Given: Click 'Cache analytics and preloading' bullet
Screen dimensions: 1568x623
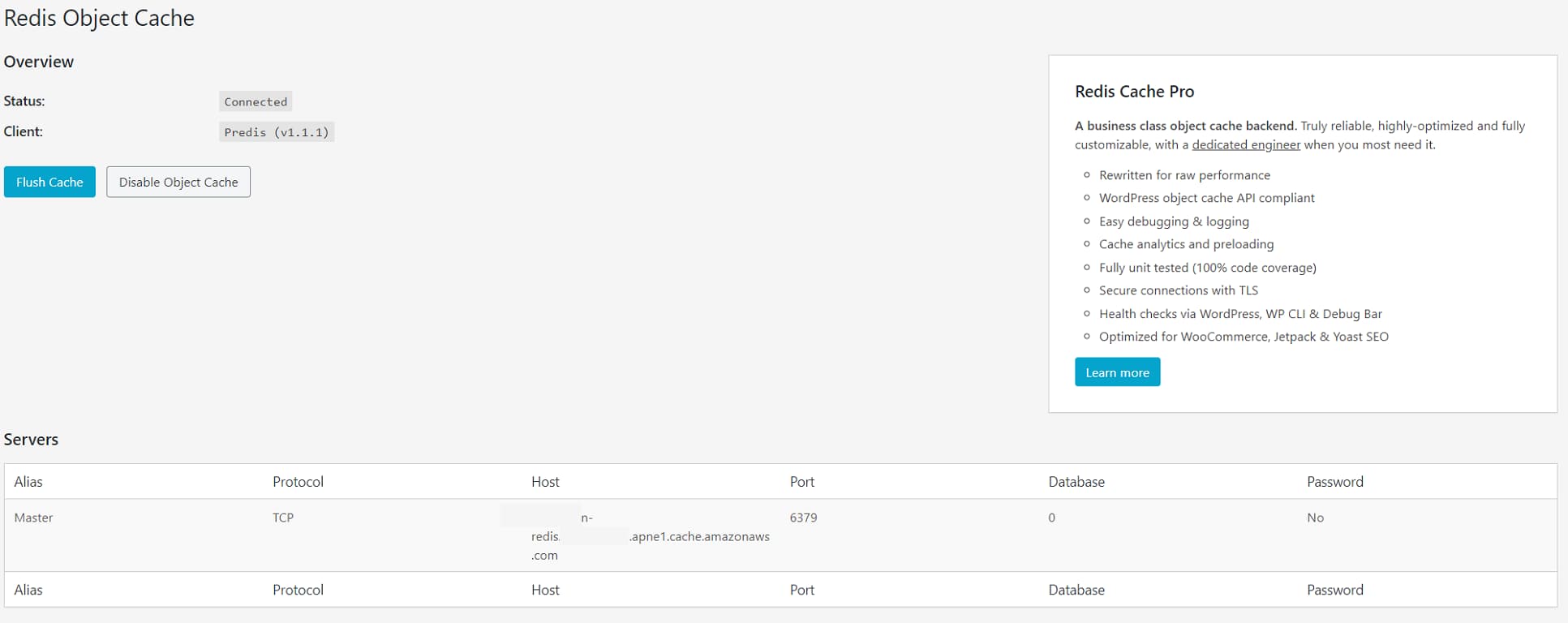Looking at the screenshot, I should pos(1186,244).
